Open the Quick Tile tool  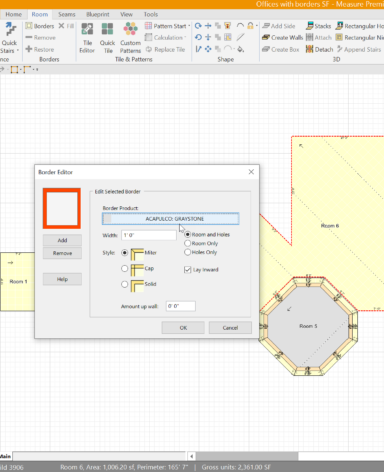pyautogui.click(x=107, y=38)
